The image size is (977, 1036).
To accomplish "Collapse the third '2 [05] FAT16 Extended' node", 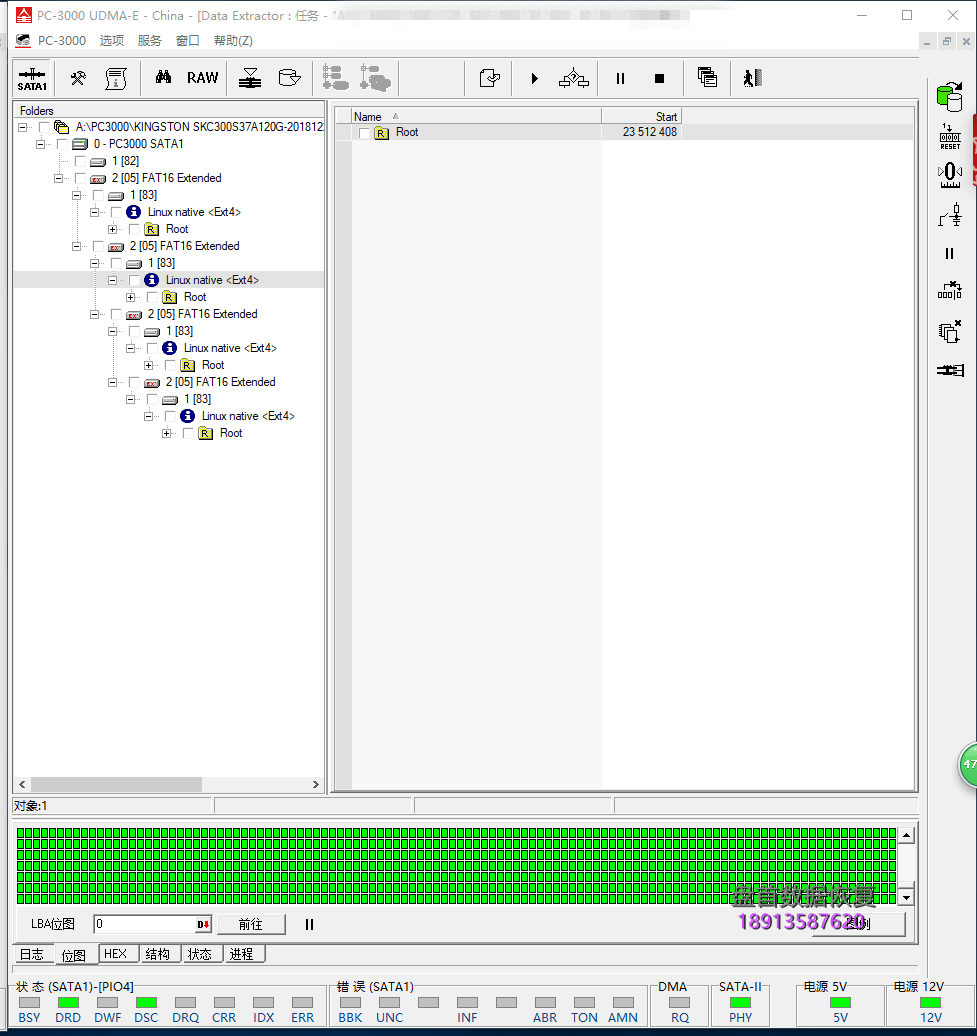I will point(95,314).
